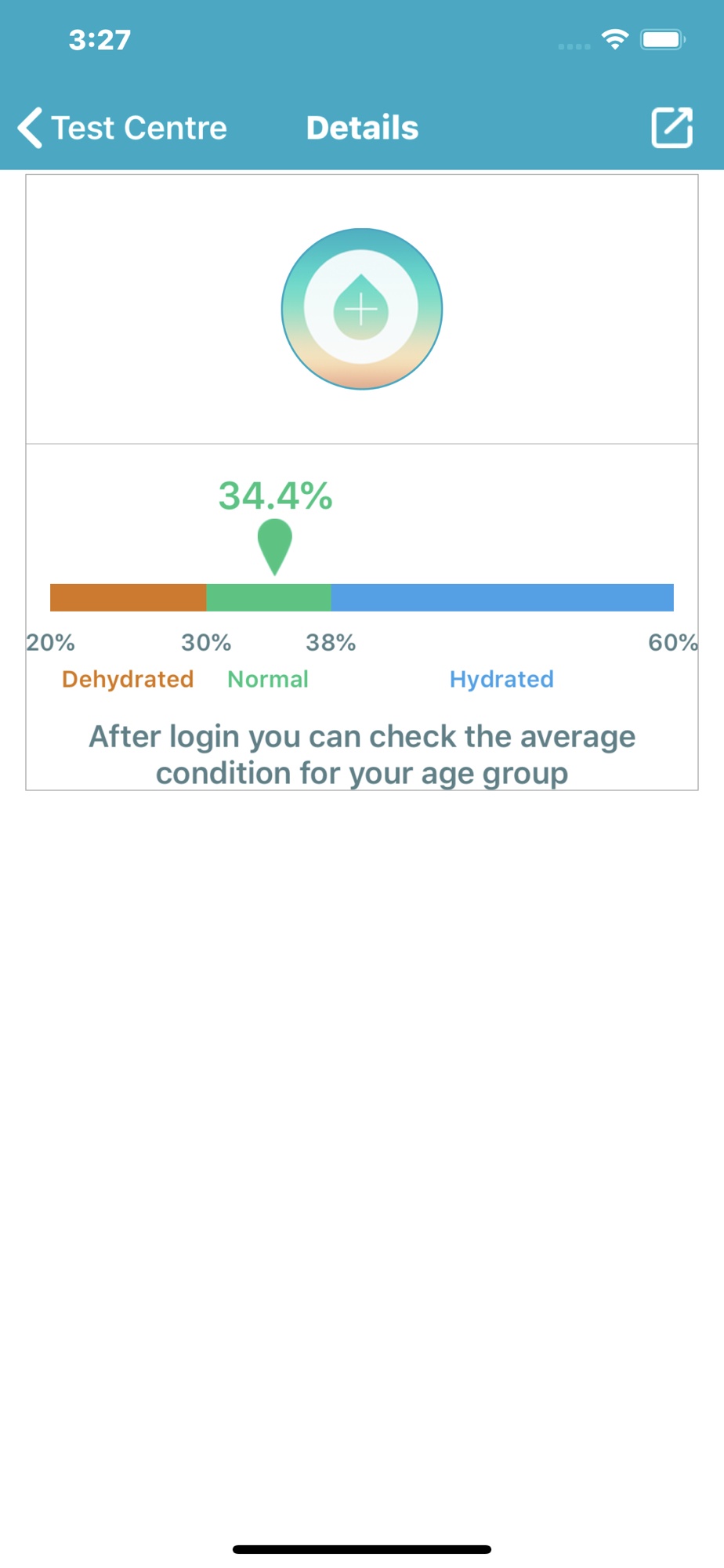Tap the login average condition message

pos(362,755)
